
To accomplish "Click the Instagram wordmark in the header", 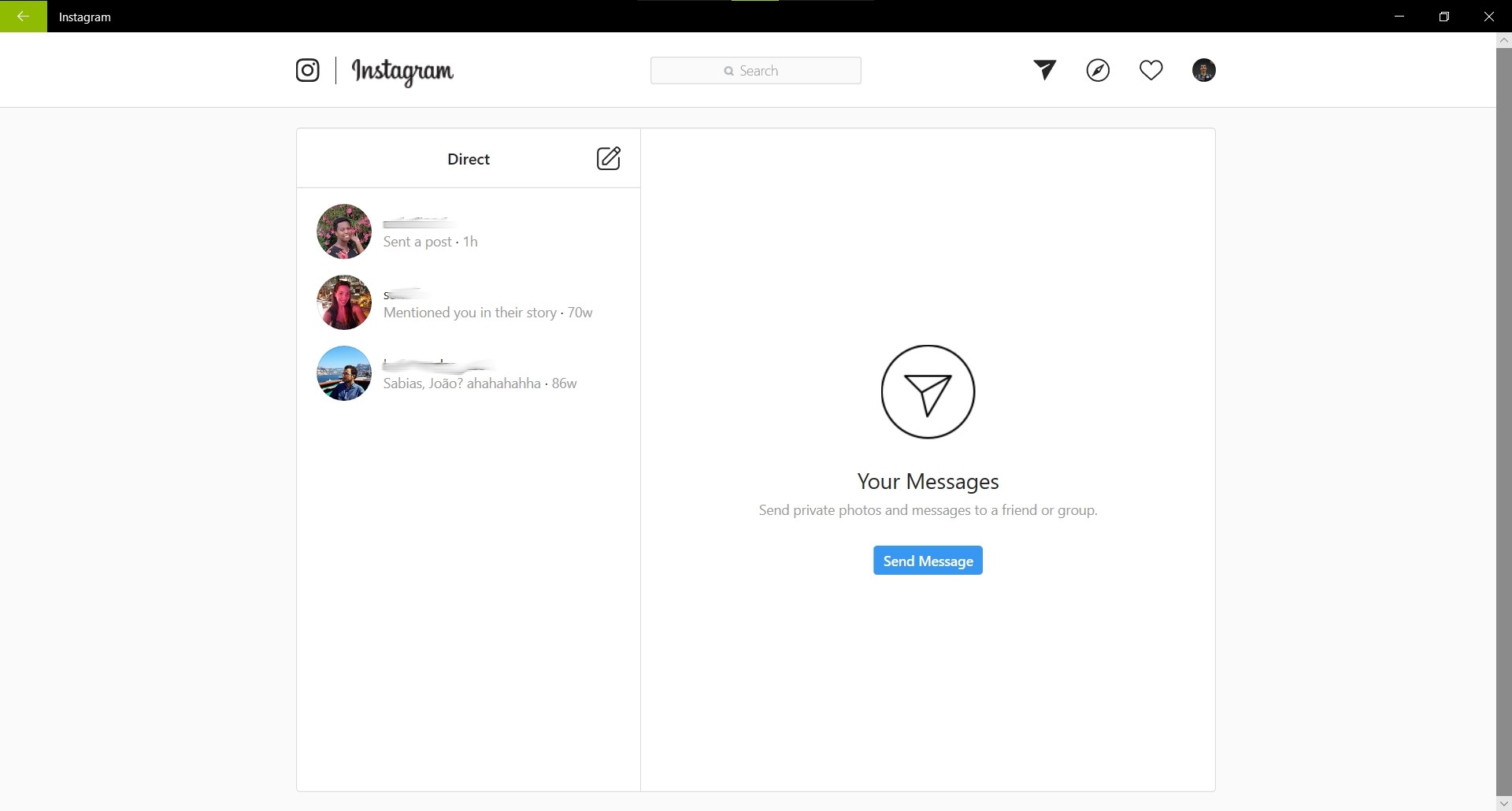I will [402, 71].
